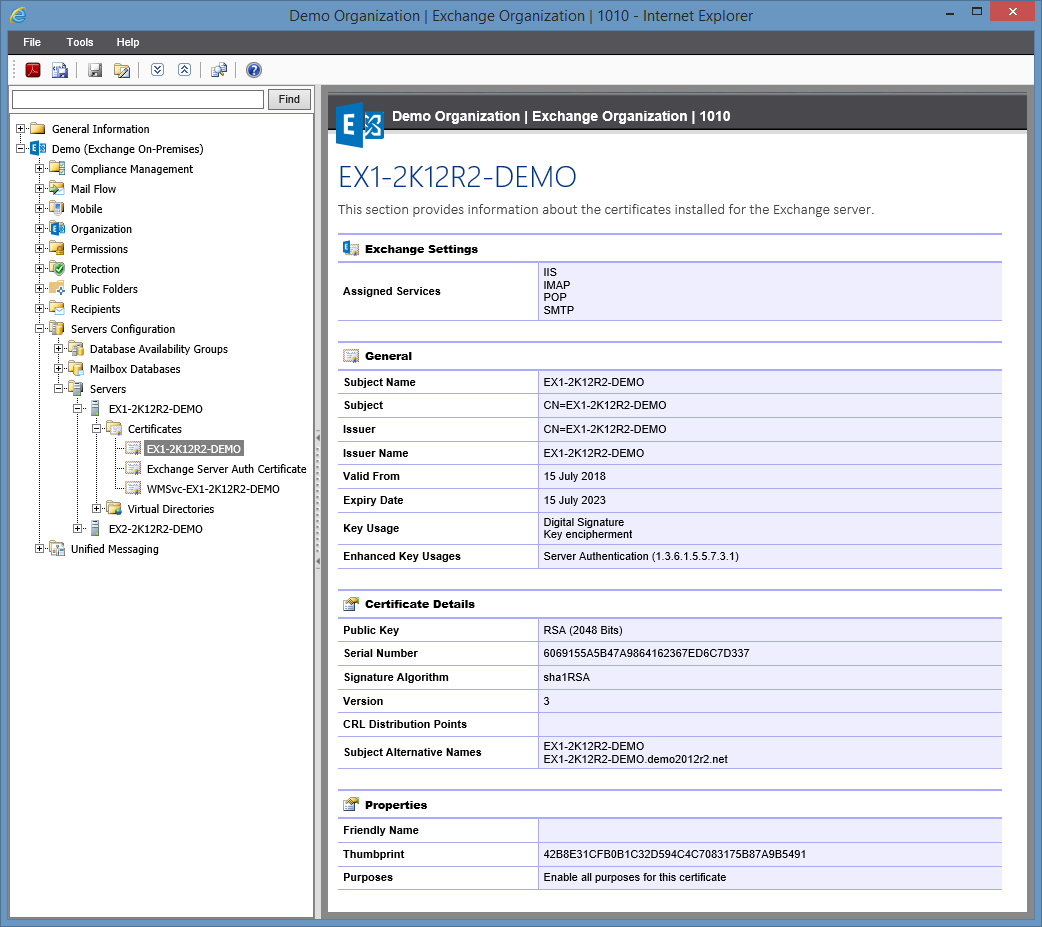The image size is (1042, 927).
Task: Collapse the EX1-2K12R2-DEMO server node
Action: [x=78, y=409]
